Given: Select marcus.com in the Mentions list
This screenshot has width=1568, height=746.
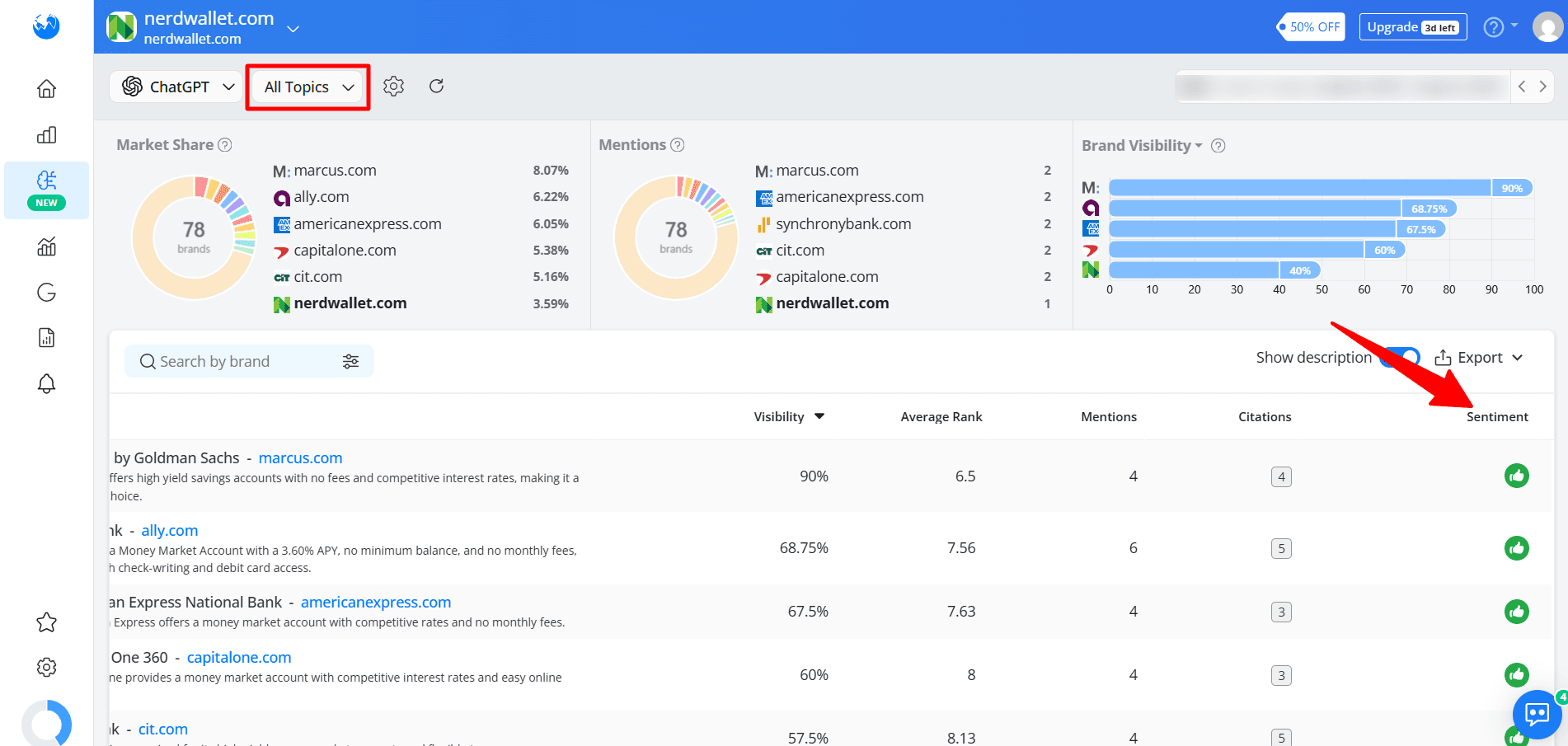Looking at the screenshot, I should tap(817, 171).
